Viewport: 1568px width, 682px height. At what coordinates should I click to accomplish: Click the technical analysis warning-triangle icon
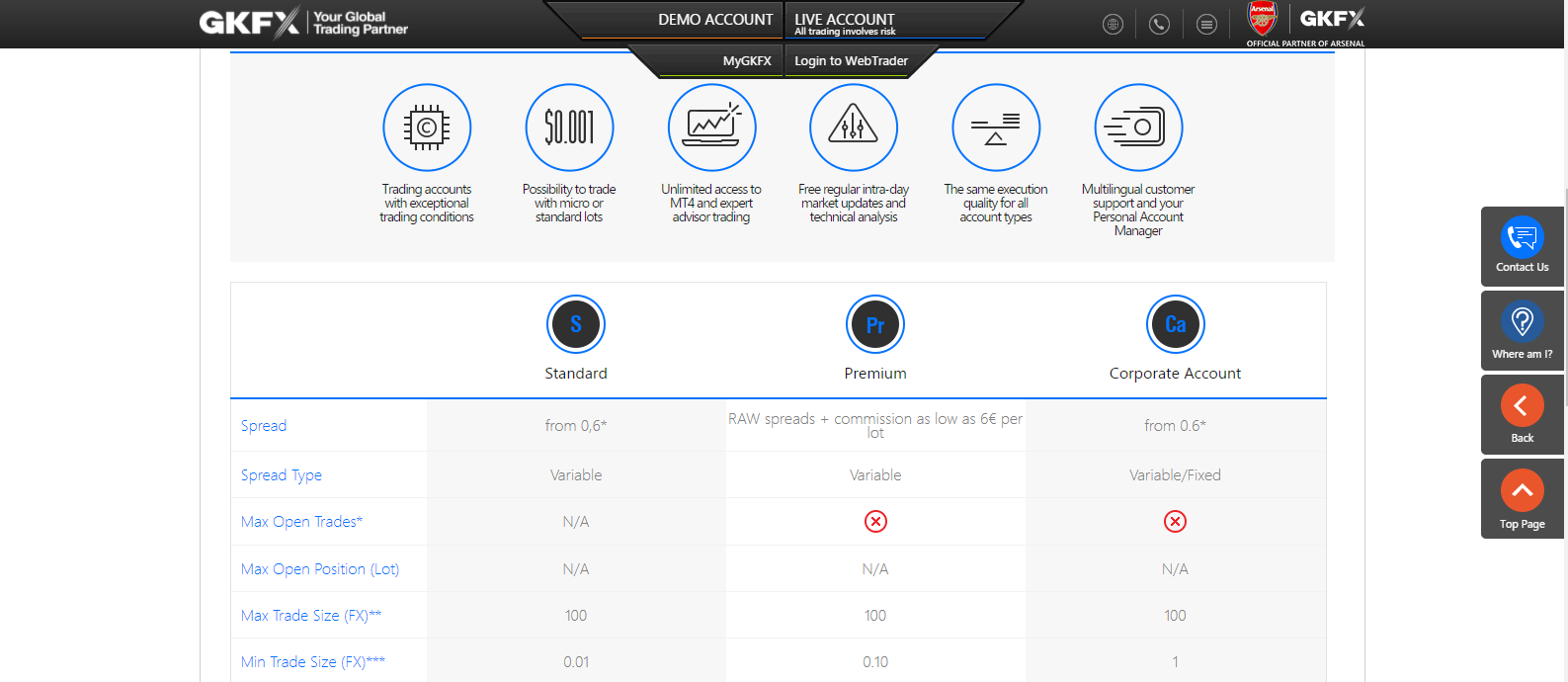click(854, 128)
